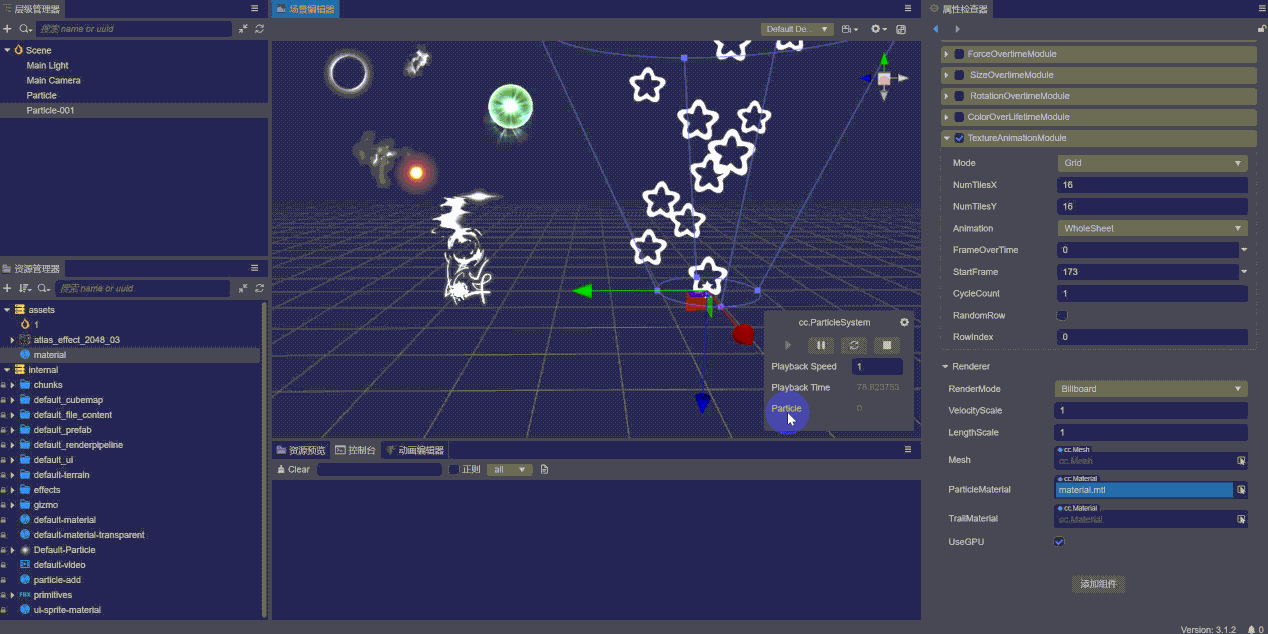This screenshot has width=1268, height=634.
Task: Open the assets sort options icon
Action: pyautogui.click(x=25, y=288)
